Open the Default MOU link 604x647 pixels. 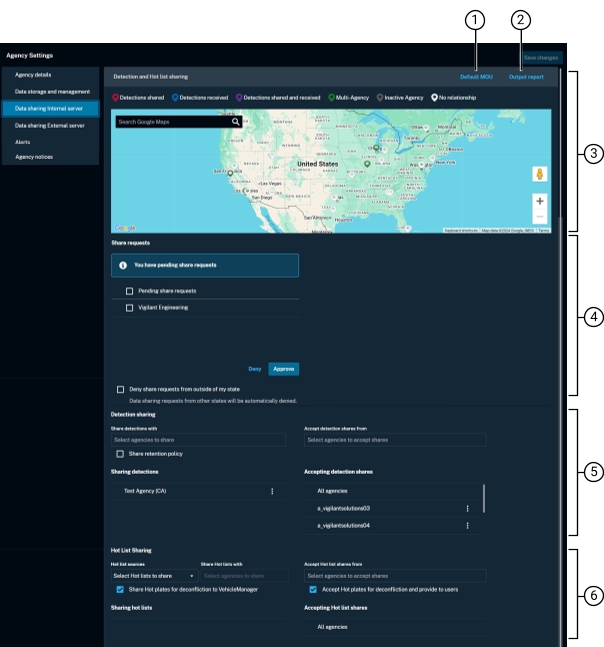[475, 76]
